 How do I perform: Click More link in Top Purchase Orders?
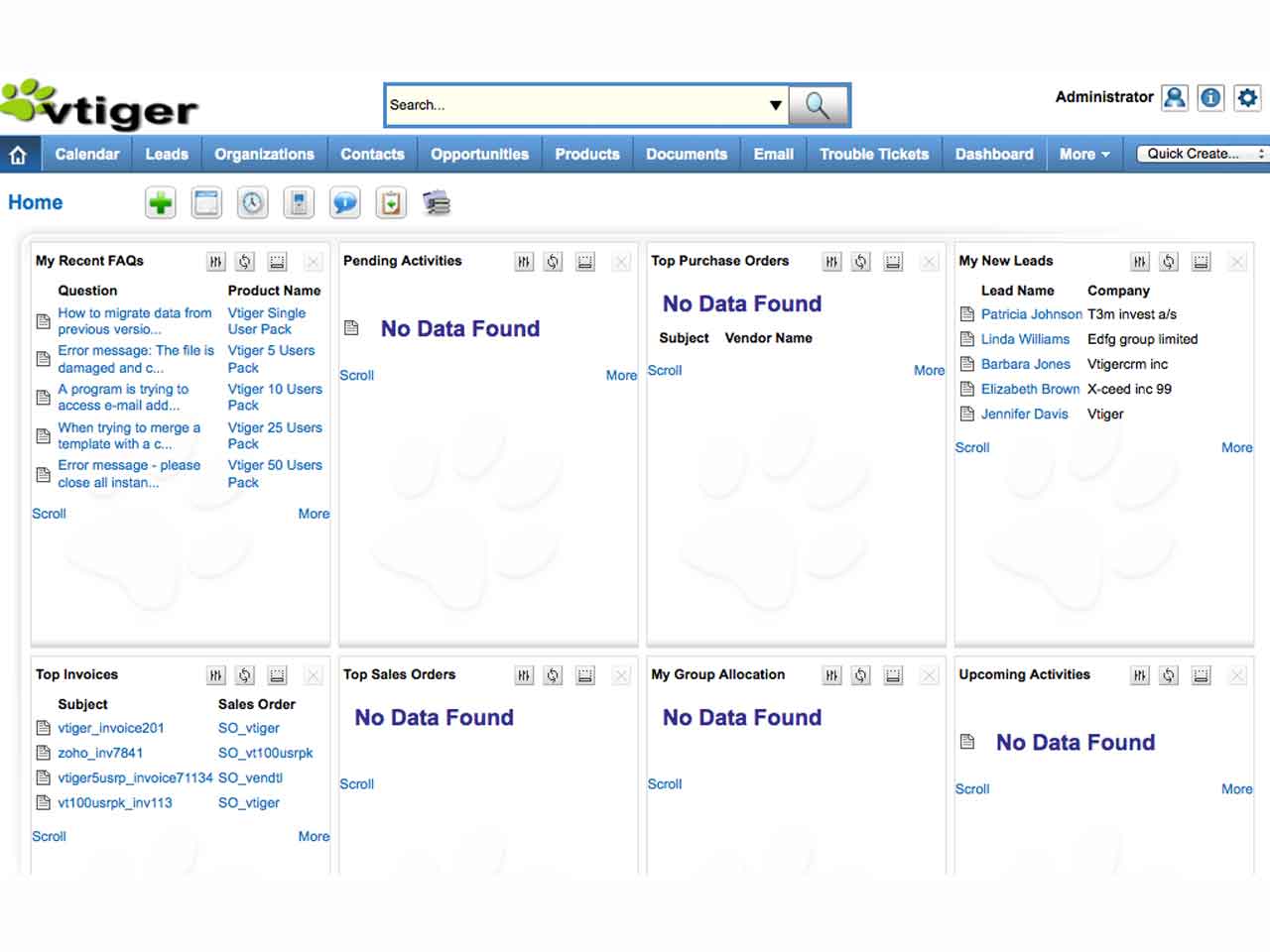[x=929, y=370]
